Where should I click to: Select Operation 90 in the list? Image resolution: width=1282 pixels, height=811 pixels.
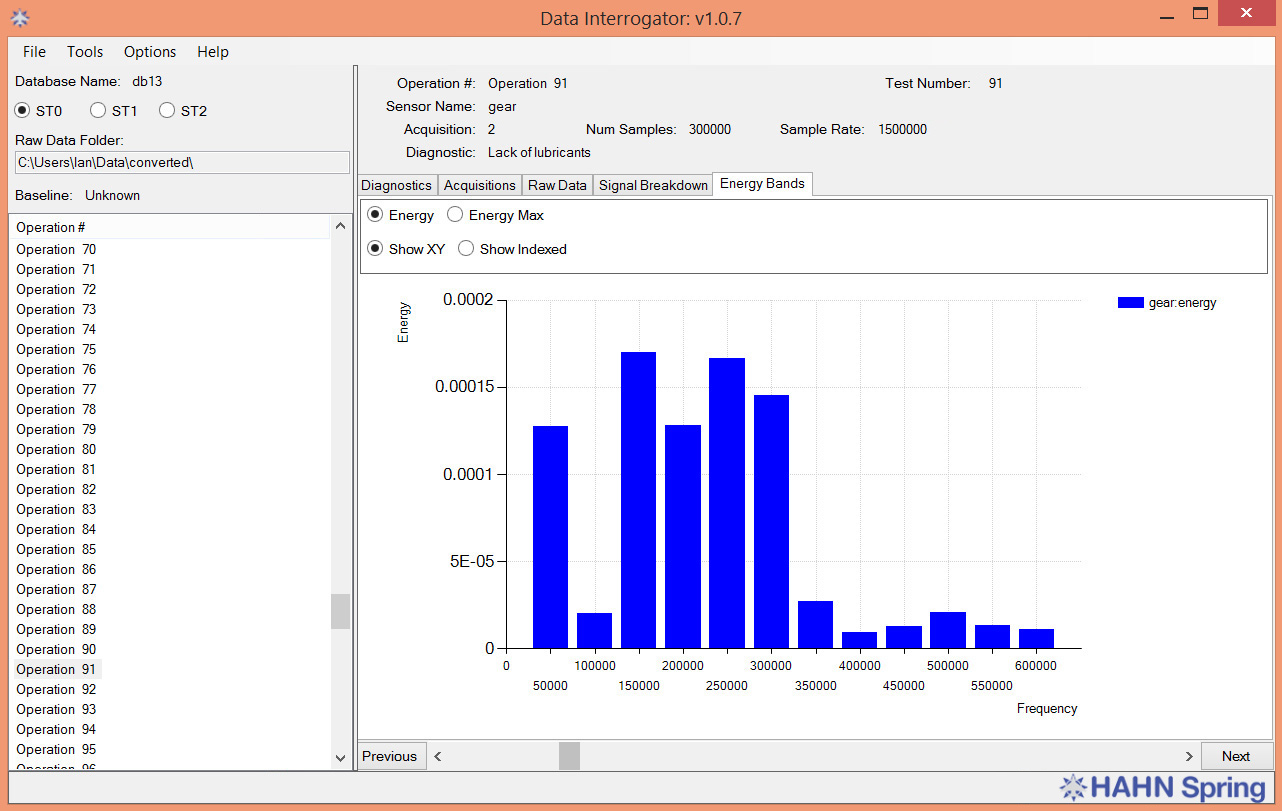[x=56, y=649]
